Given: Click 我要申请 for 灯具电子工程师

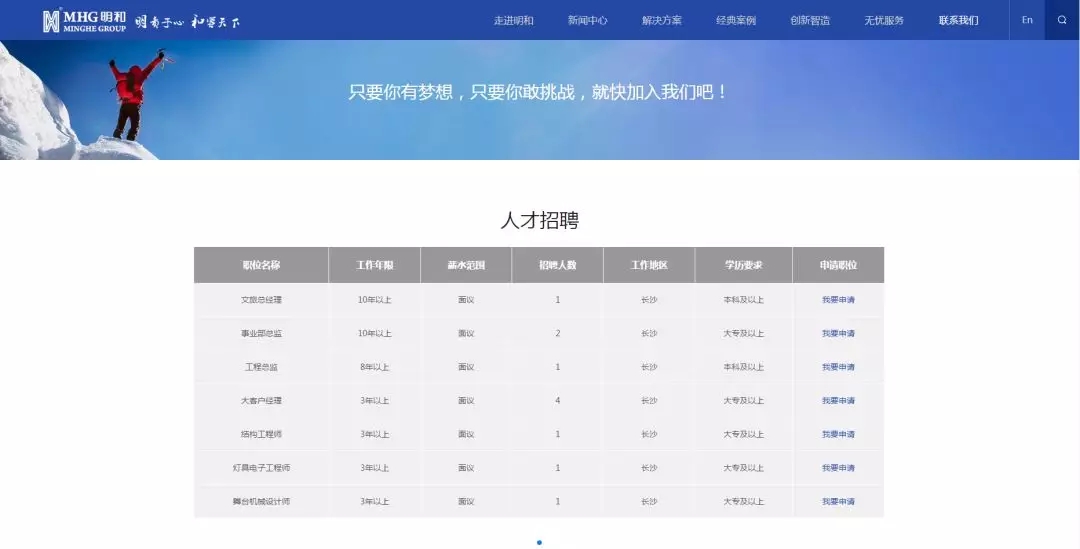Looking at the screenshot, I should (x=838, y=468).
